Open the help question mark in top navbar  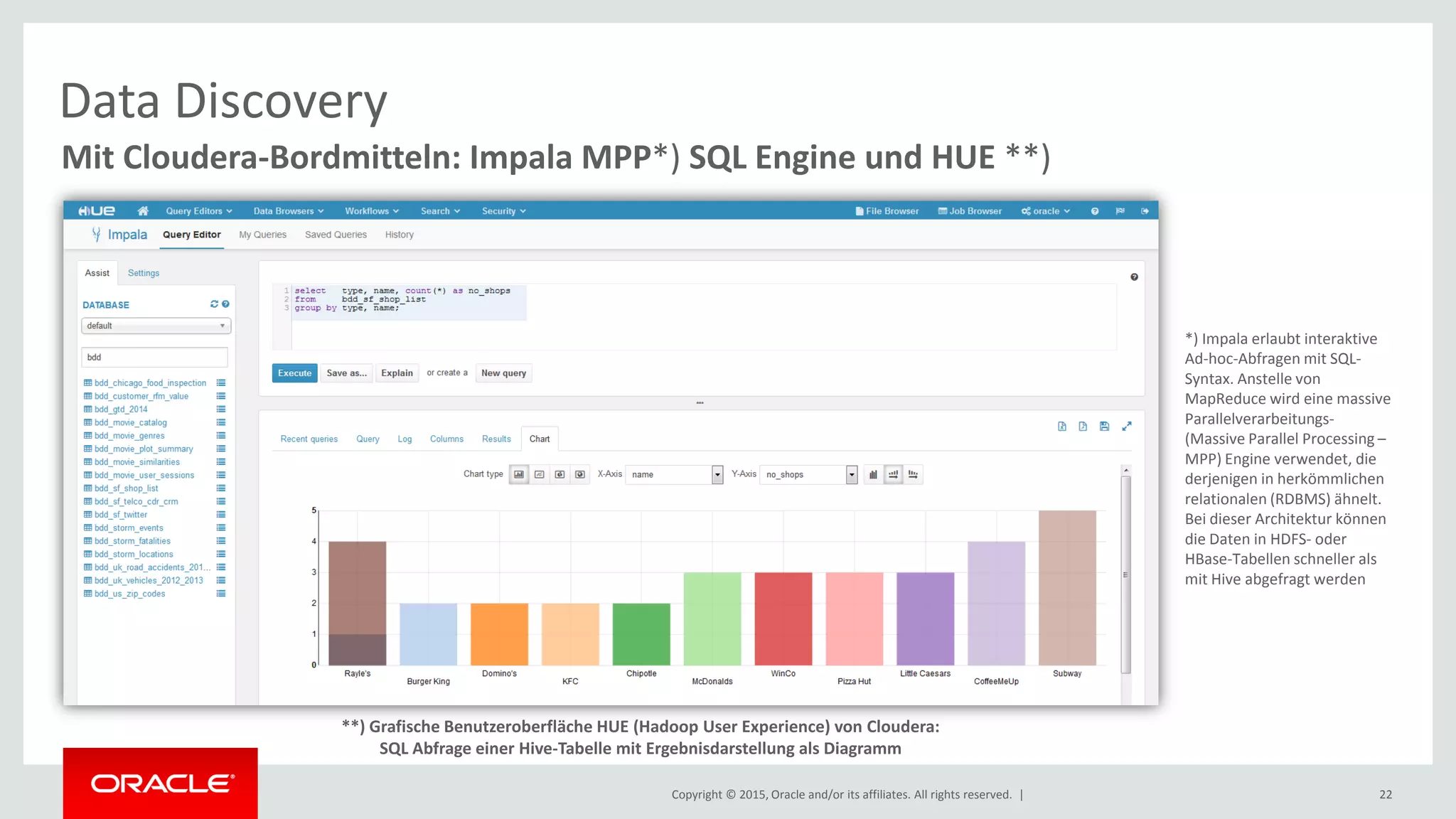[1095, 211]
